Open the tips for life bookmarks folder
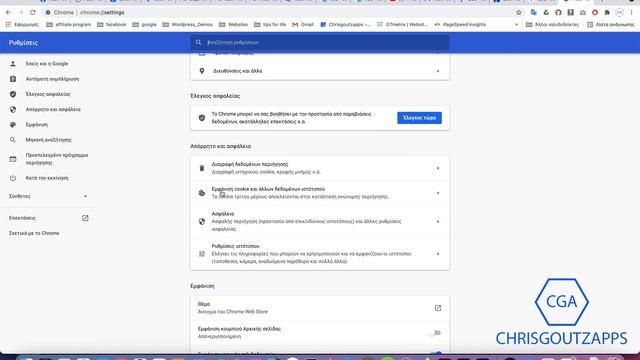The height and width of the screenshot is (360, 640). (270, 24)
